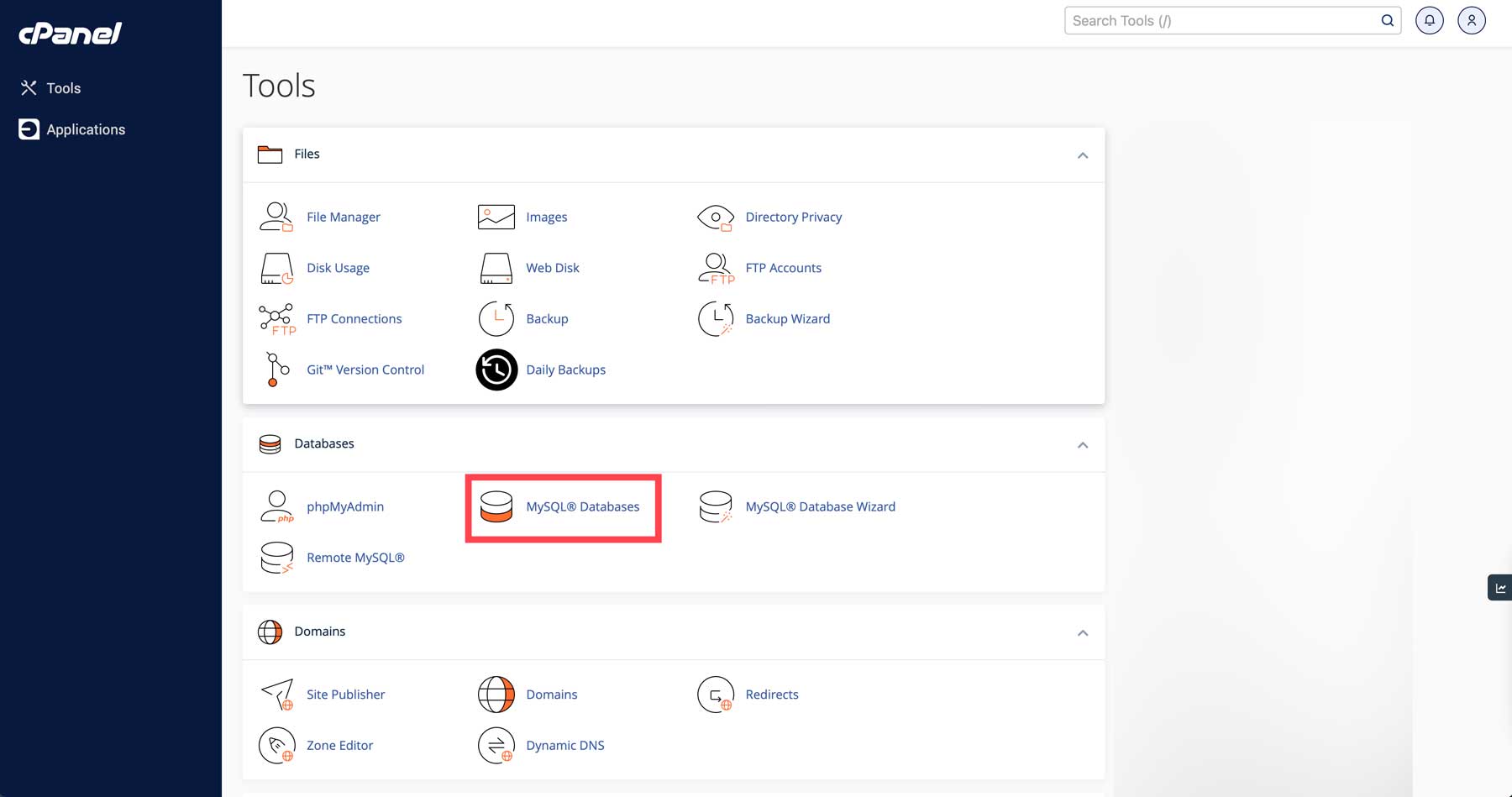Open Applications from the sidebar
1512x797 pixels.
86,129
